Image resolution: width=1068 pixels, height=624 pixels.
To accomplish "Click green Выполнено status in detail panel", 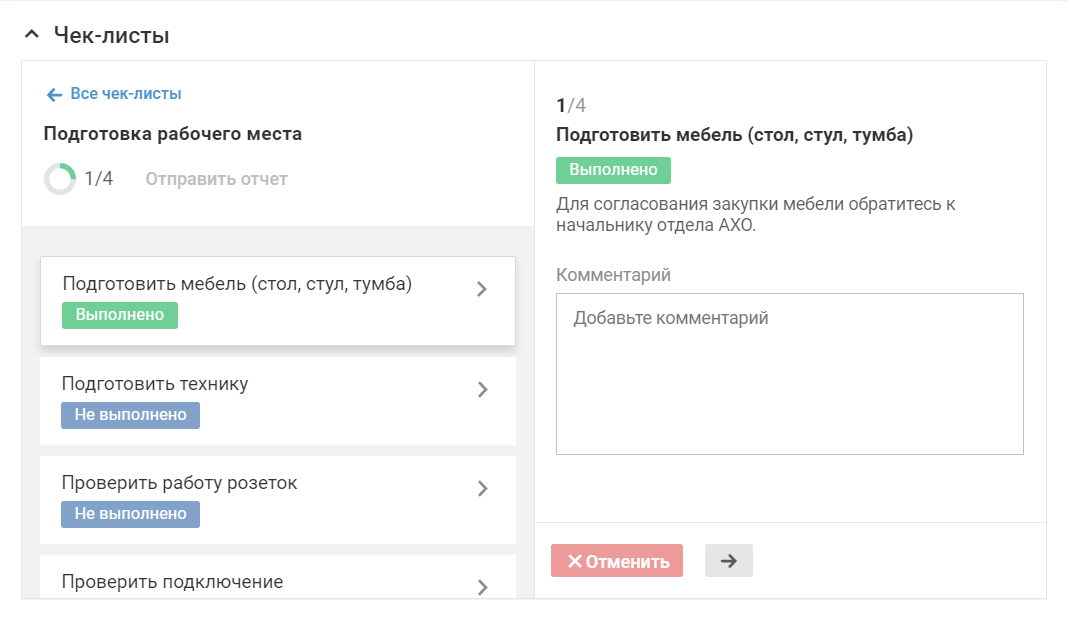I will (613, 170).
